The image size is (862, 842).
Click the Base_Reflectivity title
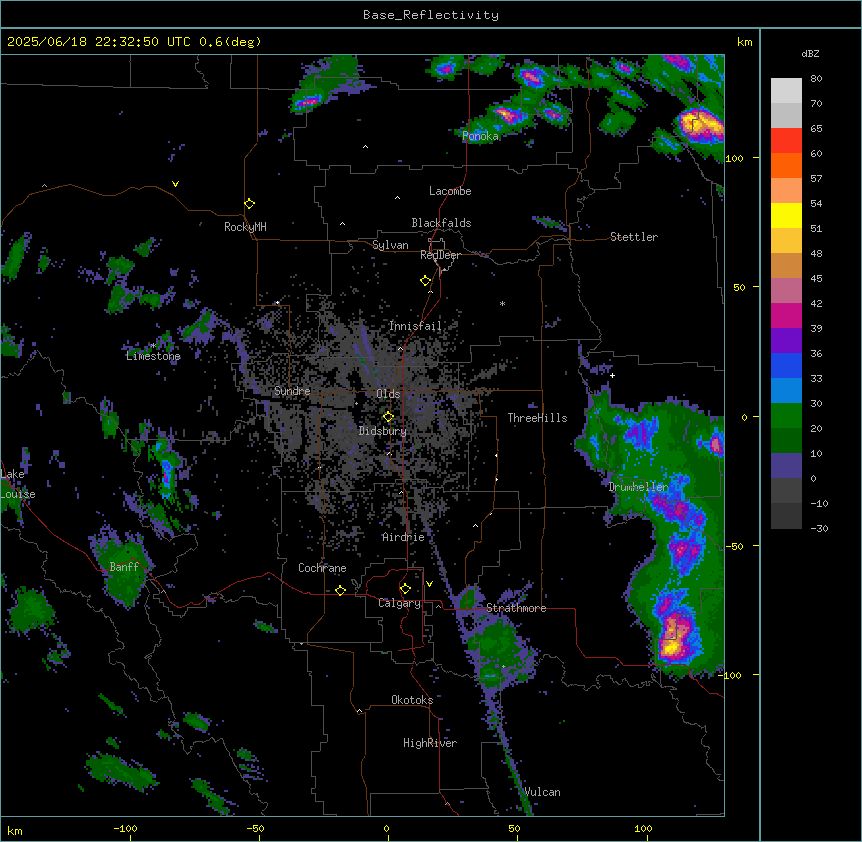click(431, 15)
